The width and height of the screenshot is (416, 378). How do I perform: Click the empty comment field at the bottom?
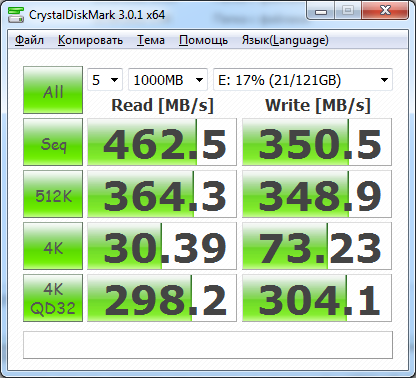pyautogui.click(x=208, y=345)
